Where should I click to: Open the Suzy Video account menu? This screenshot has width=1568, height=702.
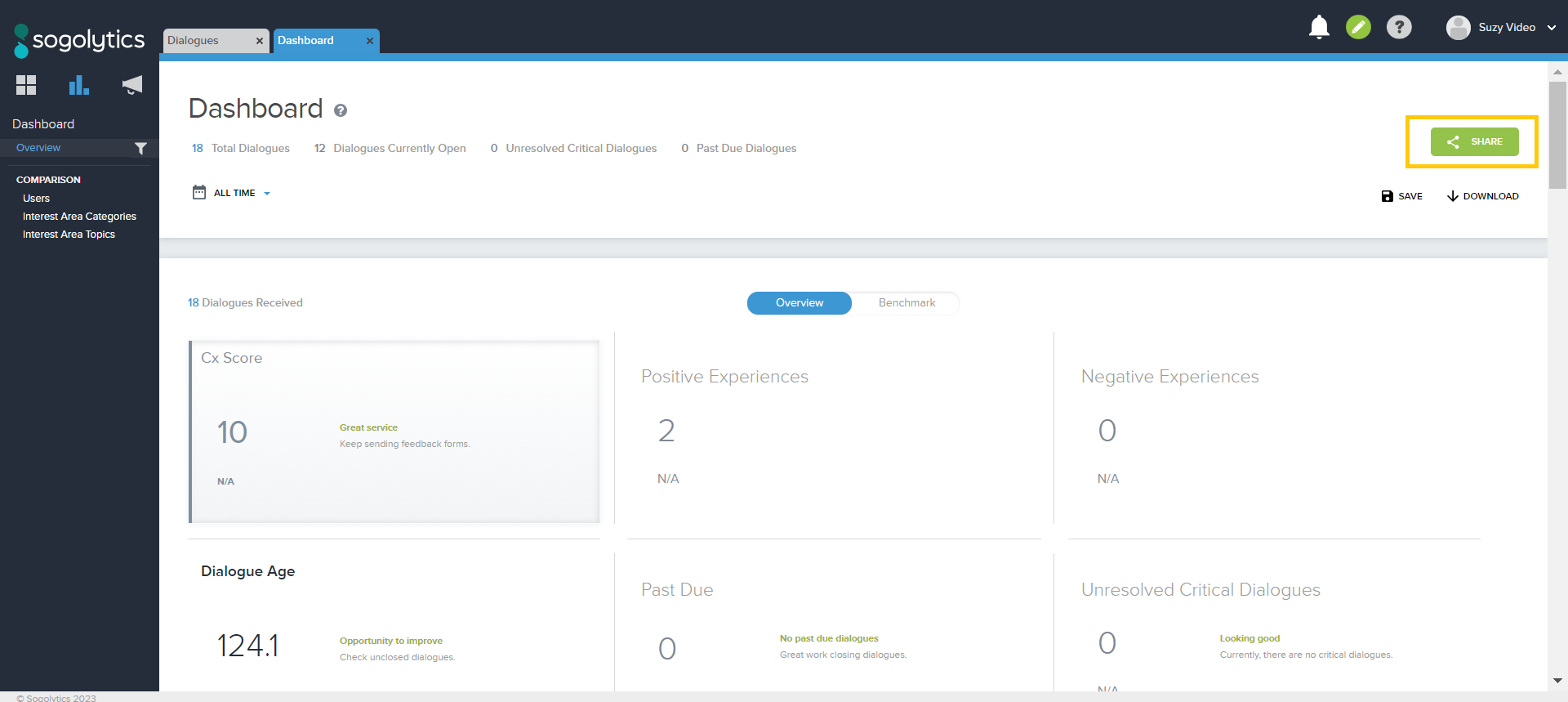[x=1501, y=28]
